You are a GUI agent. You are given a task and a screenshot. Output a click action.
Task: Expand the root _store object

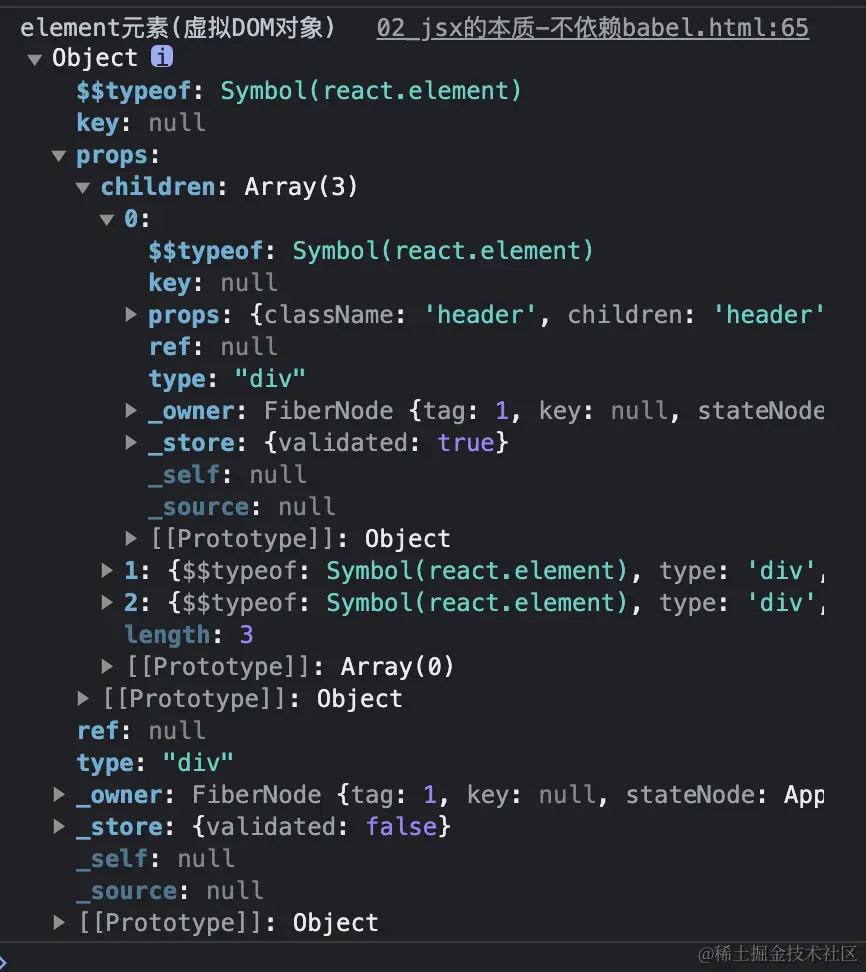pos(59,827)
